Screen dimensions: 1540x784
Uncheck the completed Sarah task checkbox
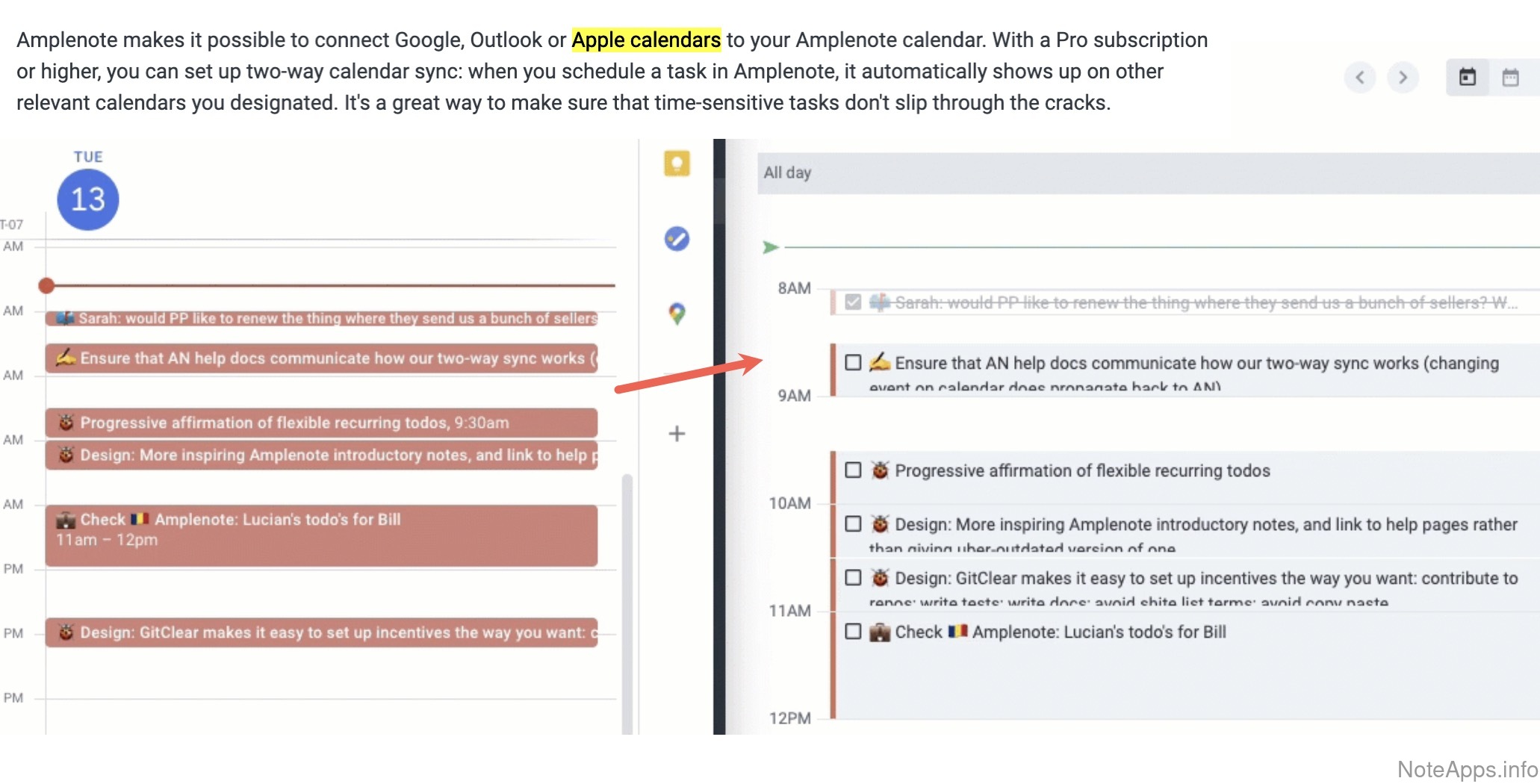[x=853, y=302]
